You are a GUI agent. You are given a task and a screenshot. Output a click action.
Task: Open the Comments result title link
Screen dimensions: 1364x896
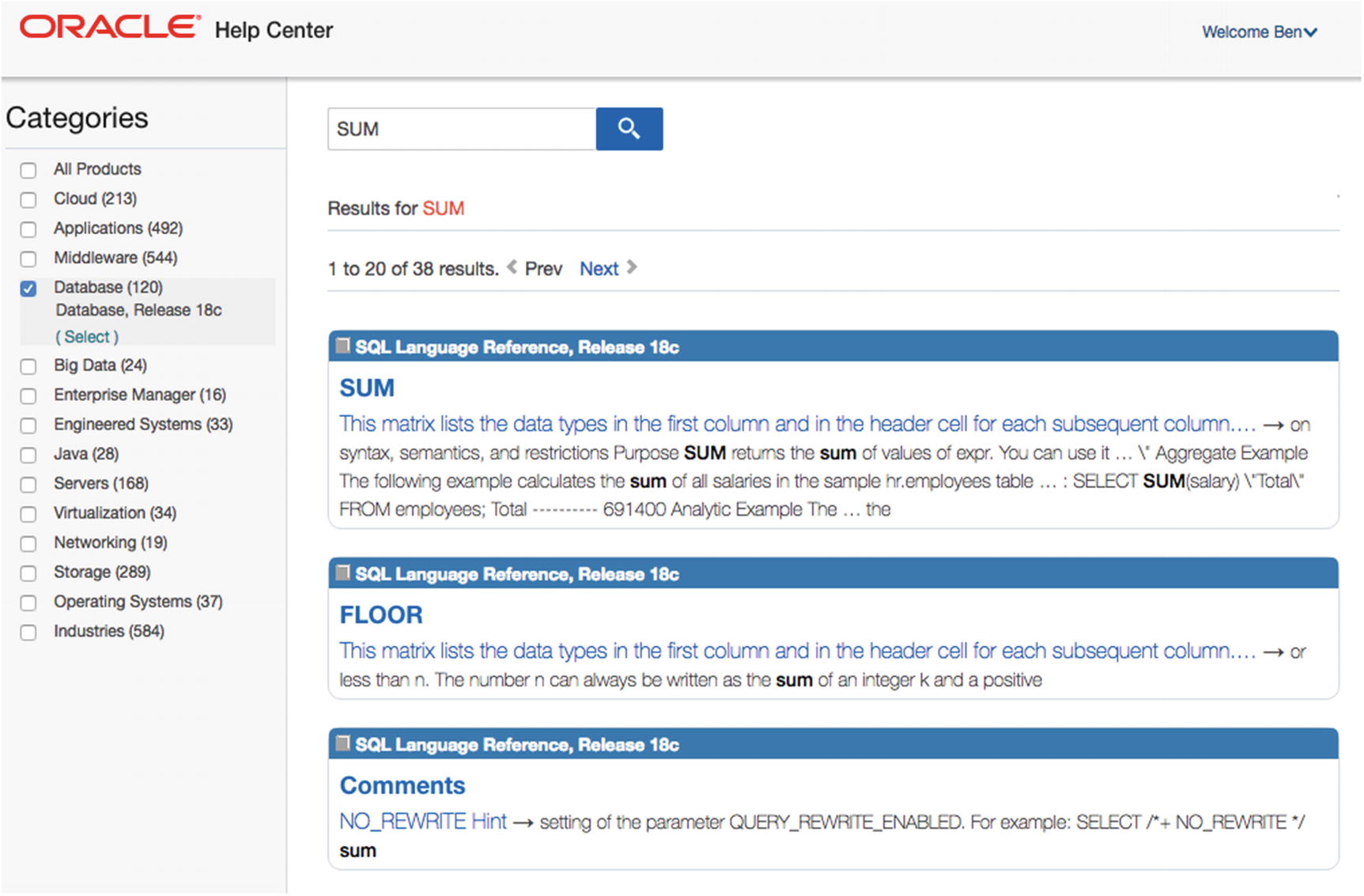402,785
